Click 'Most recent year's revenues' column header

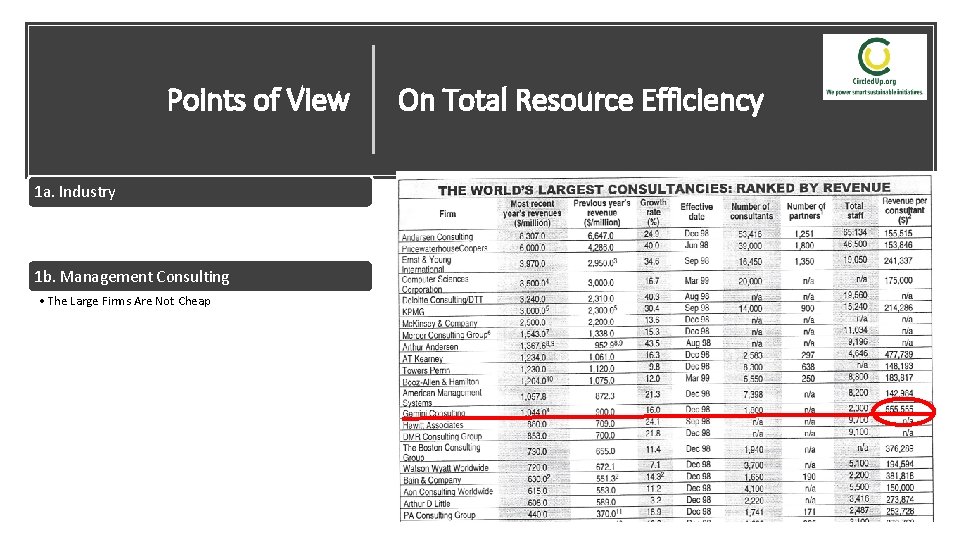[532, 213]
